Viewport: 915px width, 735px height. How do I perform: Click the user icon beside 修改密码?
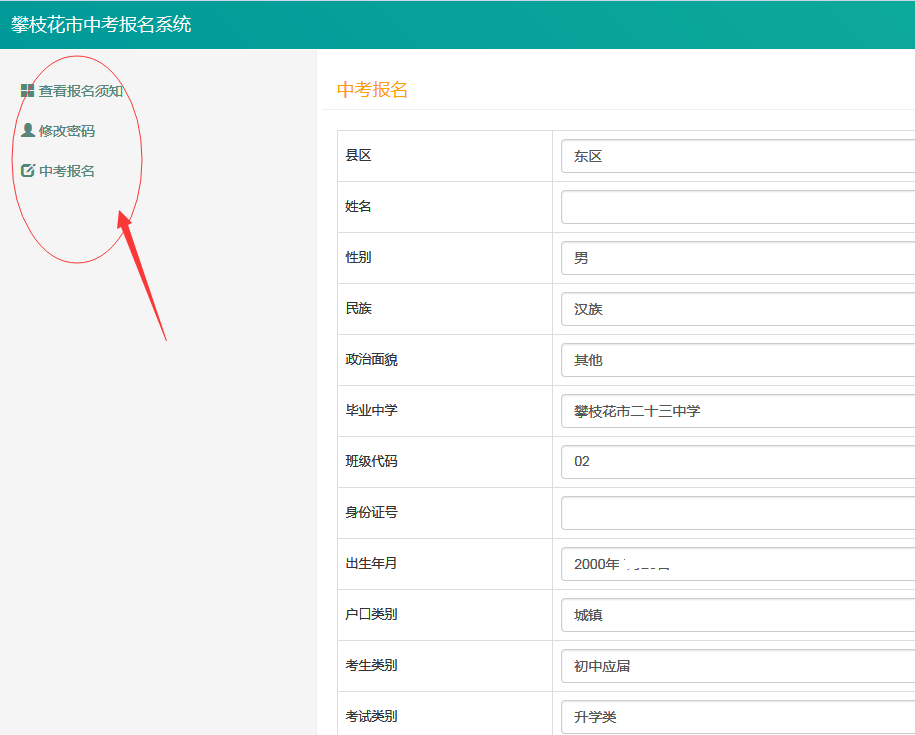click(x=27, y=130)
